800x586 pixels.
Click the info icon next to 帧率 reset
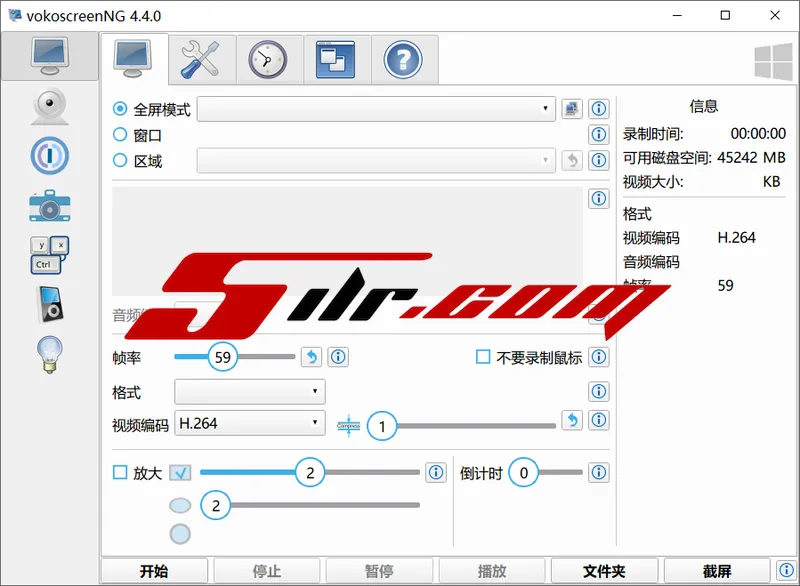click(x=338, y=357)
